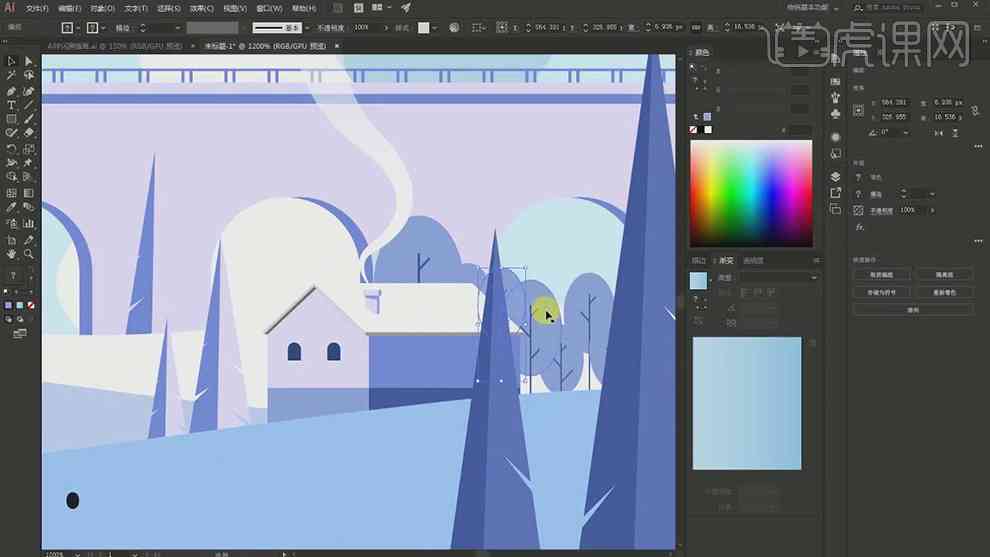
Task: Pick a color from the spectrum picker
Action: pyautogui.click(x=751, y=193)
